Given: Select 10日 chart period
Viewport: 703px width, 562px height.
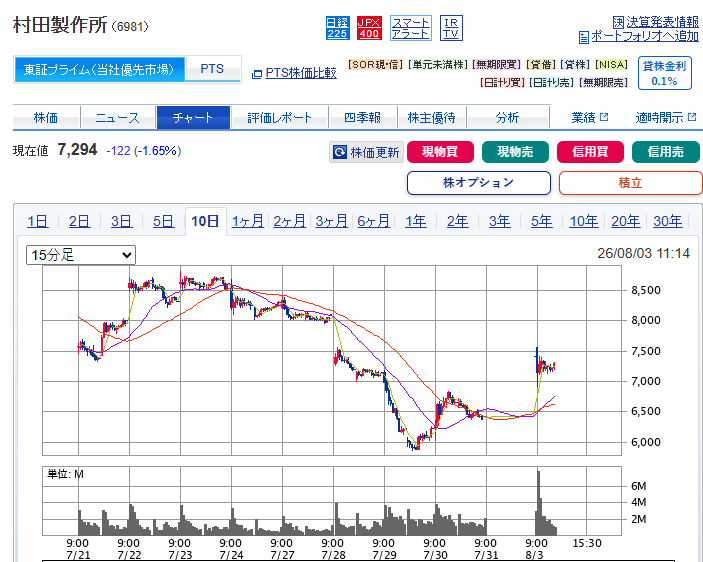Looking at the screenshot, I should point(205,221).
